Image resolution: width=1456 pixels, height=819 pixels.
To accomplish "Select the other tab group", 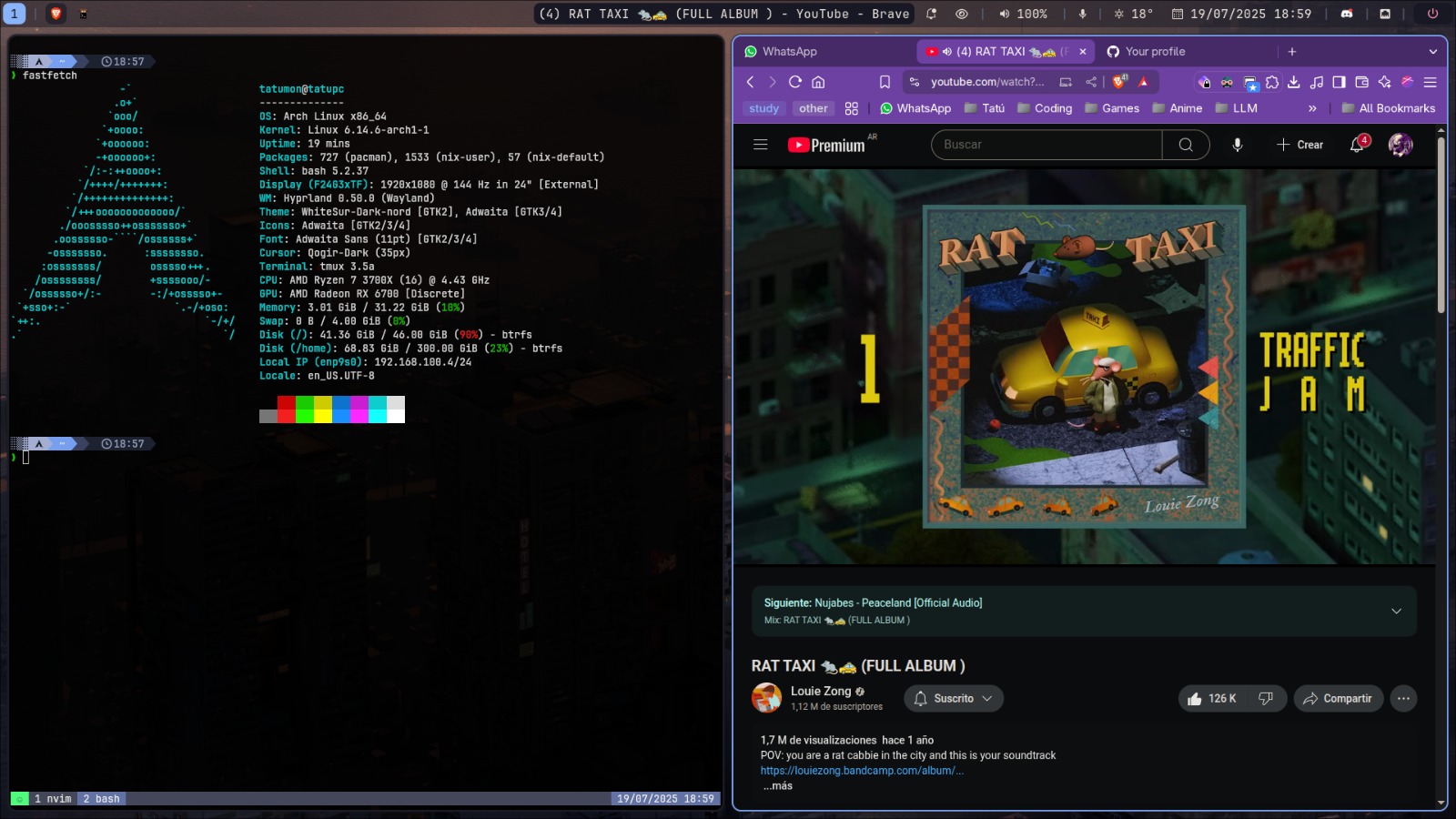I will coord(814,108).
